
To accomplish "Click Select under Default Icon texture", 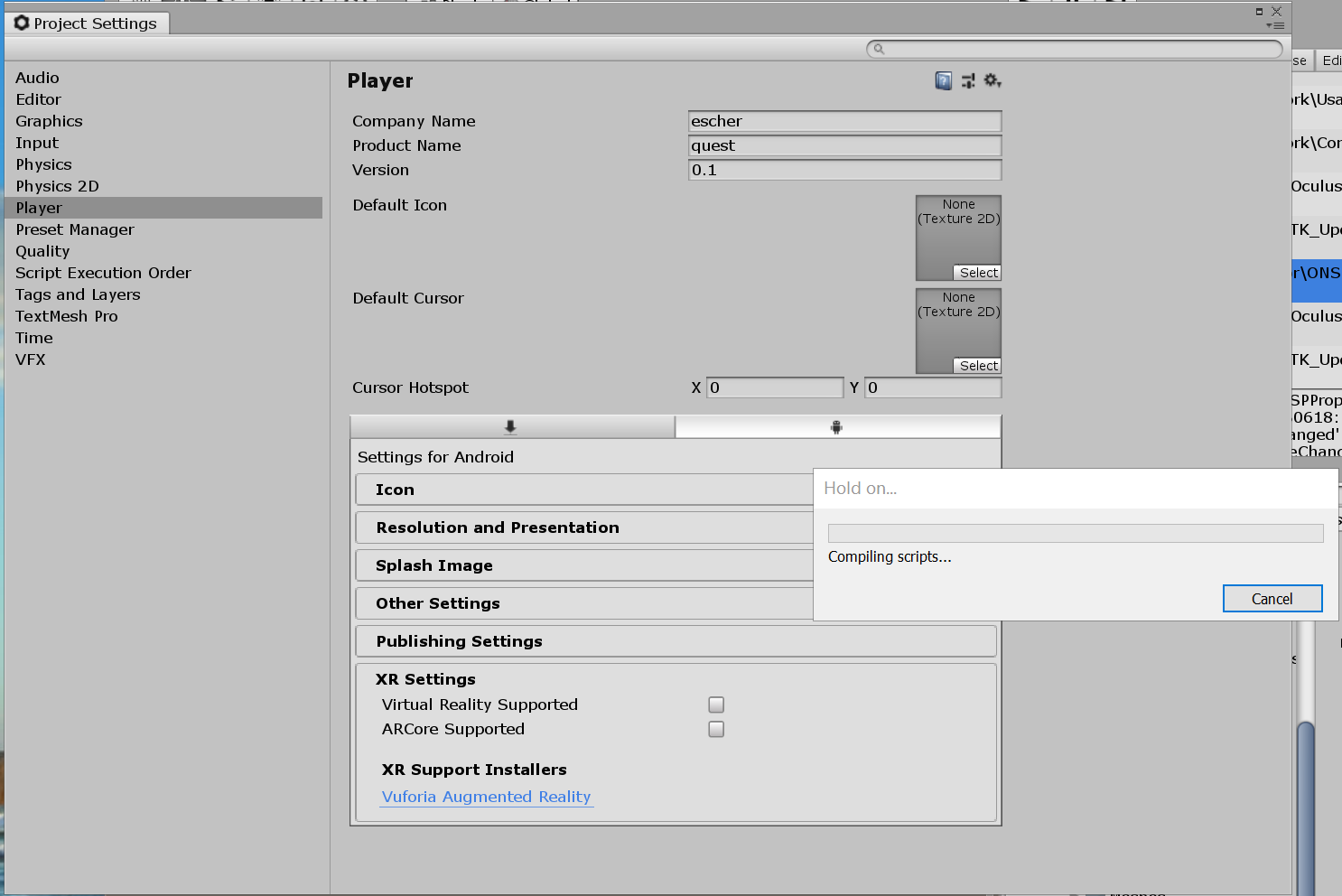I will click(x=979, y=273).
